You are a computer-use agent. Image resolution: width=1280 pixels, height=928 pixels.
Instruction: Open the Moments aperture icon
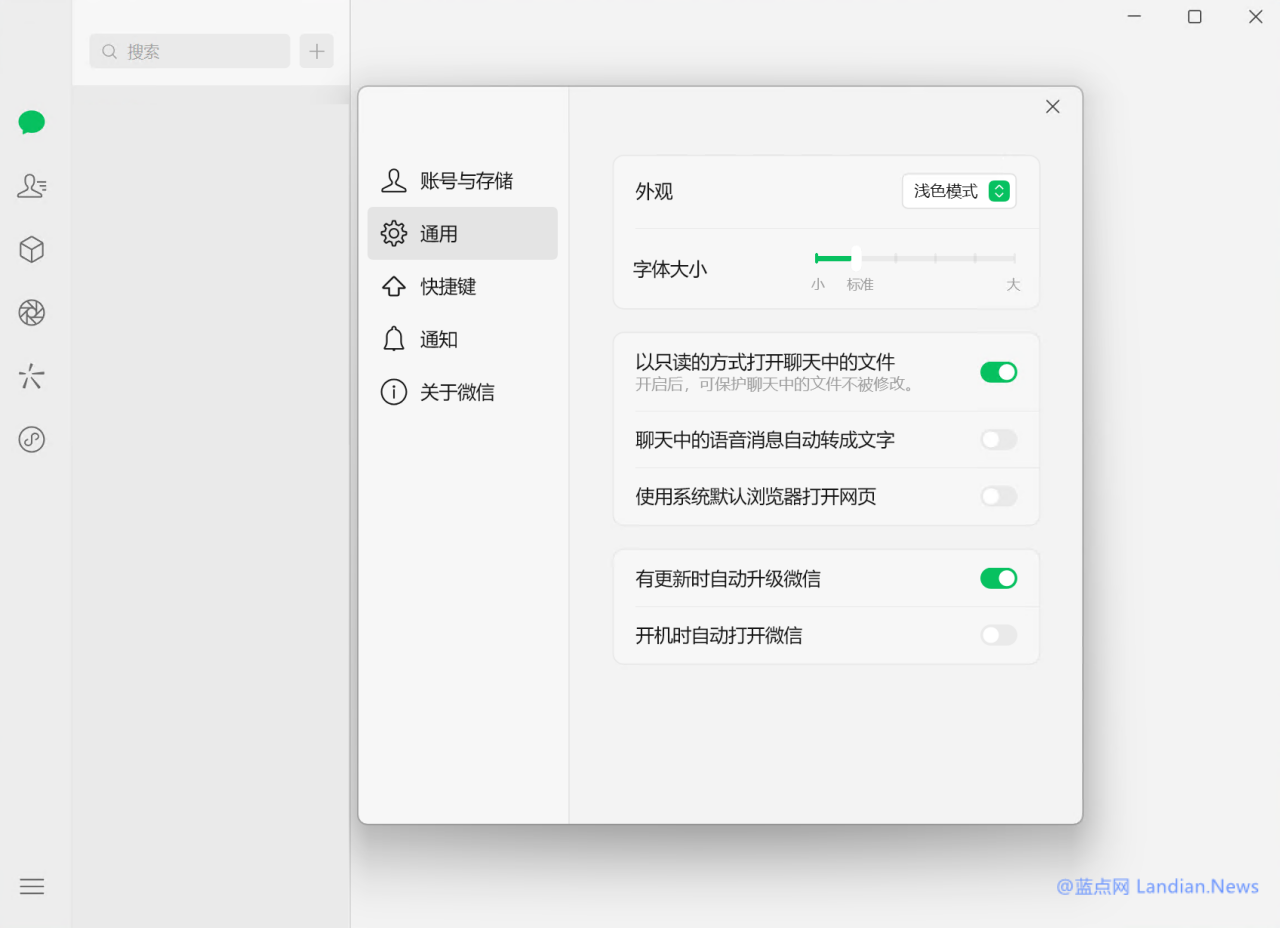(32, 313)
